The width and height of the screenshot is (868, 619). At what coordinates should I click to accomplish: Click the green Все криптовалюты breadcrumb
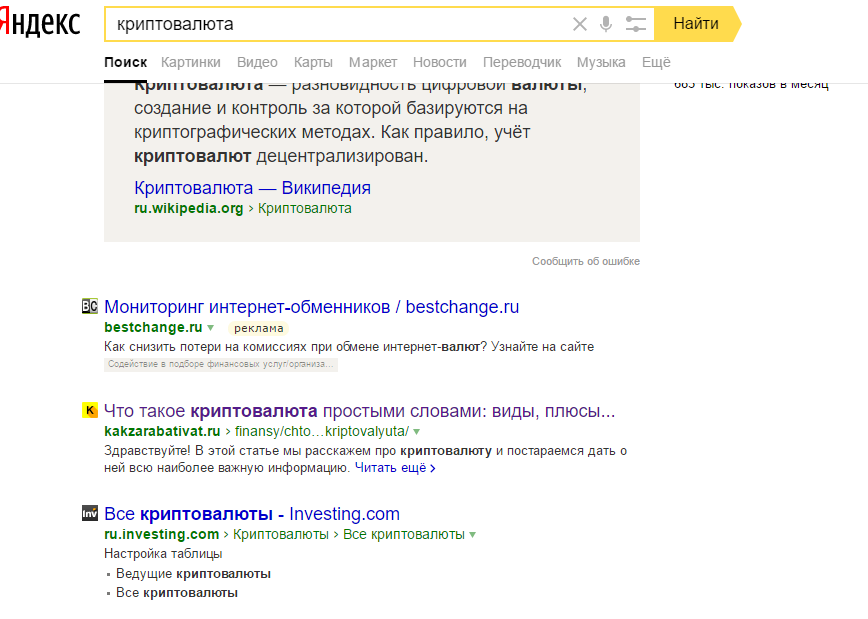(404, 534)
